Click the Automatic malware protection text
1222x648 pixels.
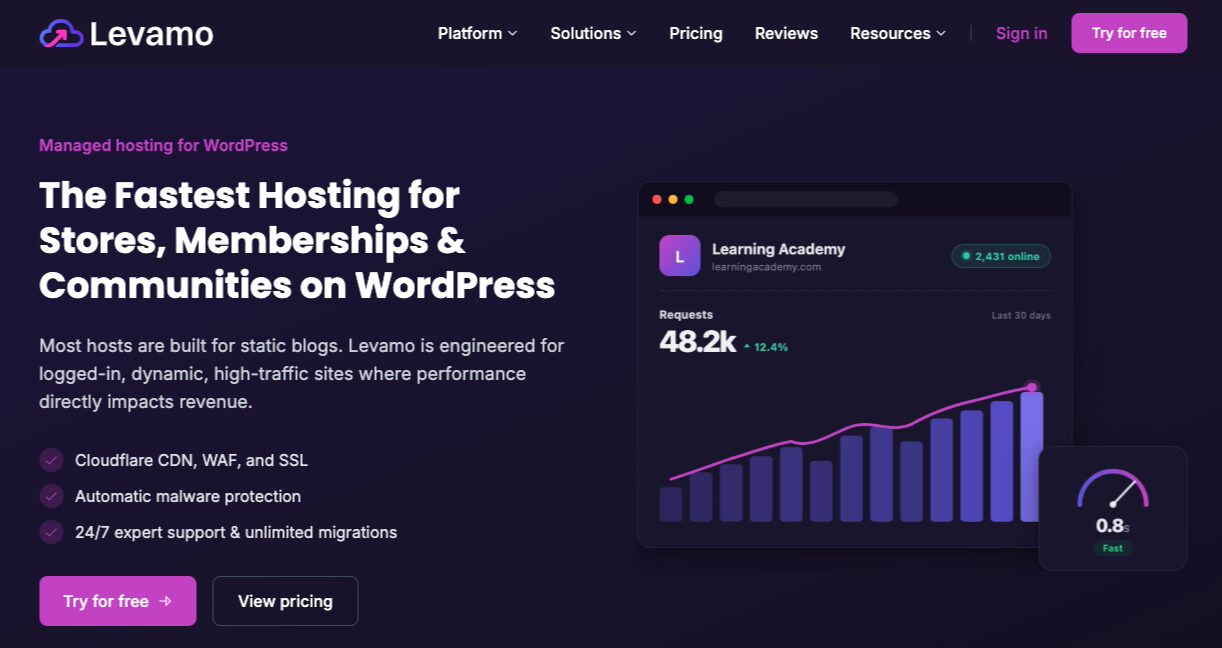188,496
